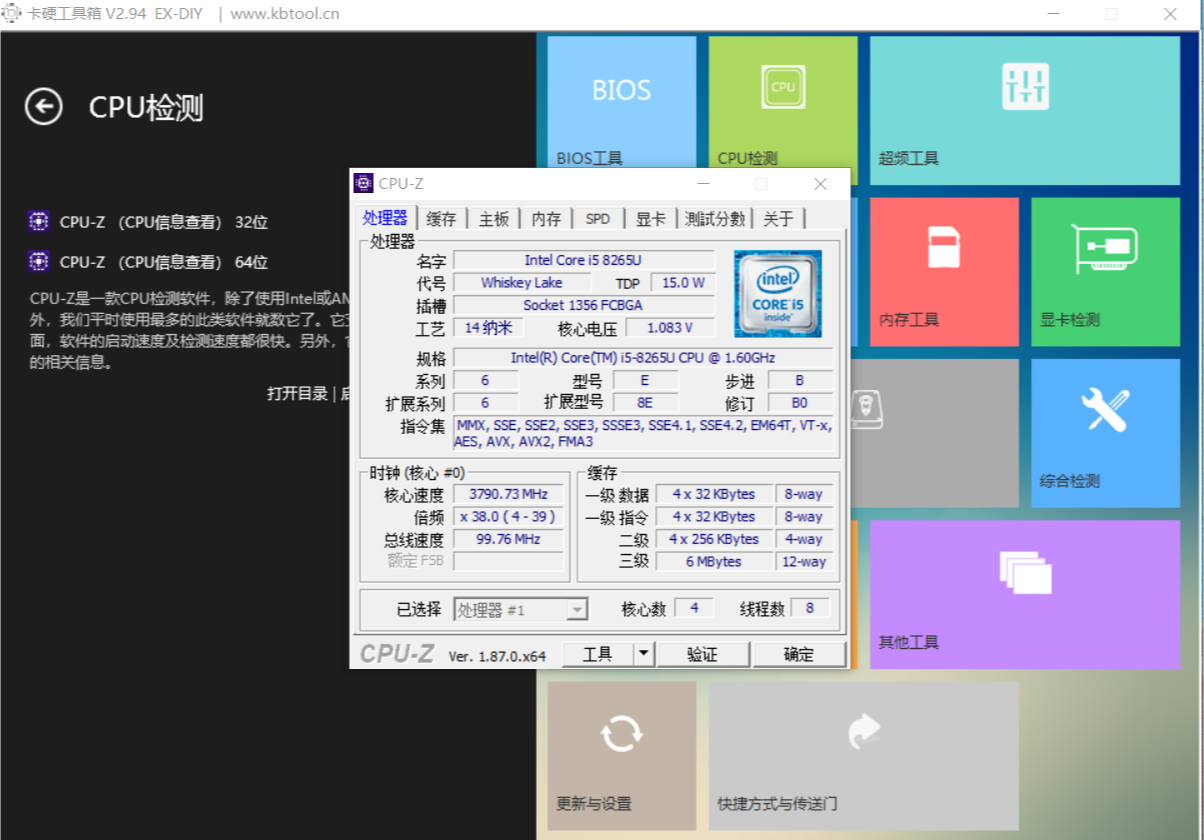Minimize the CPU-Z window
Viewport: 1204px width, 840px height.
pos(704,184)
